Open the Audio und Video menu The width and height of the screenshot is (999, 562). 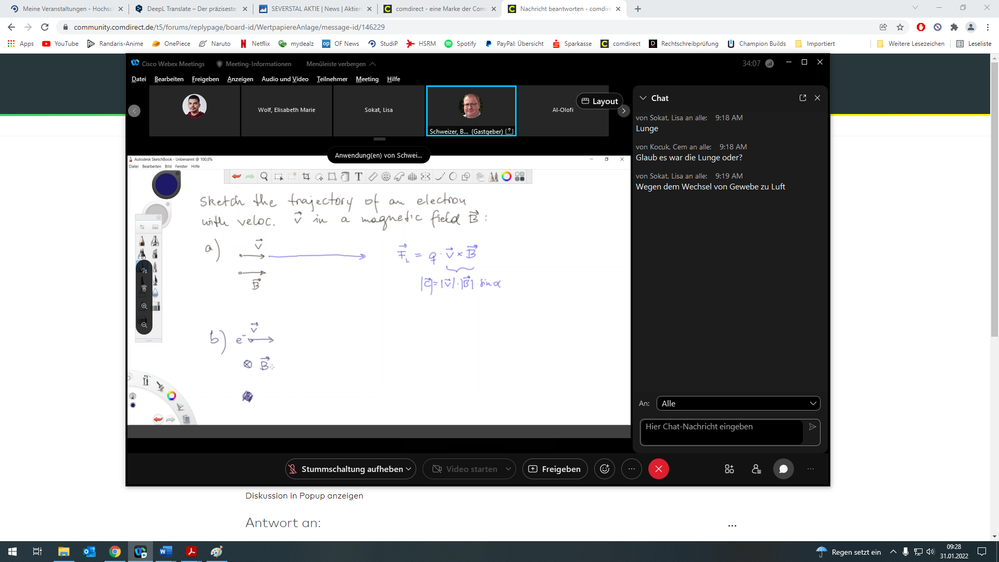coord(285,79)
